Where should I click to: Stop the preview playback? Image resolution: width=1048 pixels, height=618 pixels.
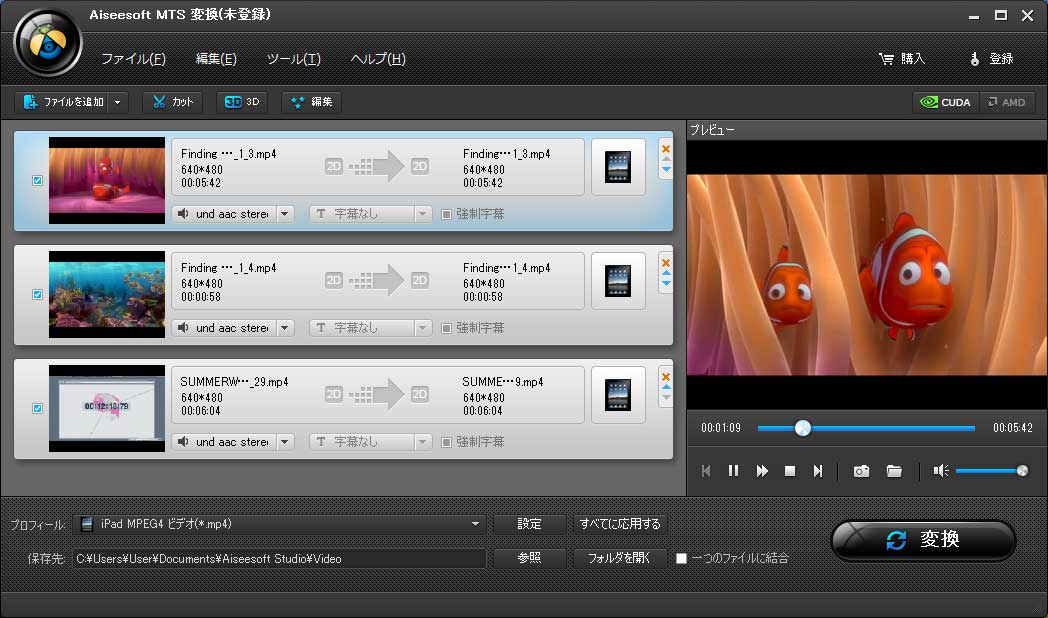click(x=790, y=471)
